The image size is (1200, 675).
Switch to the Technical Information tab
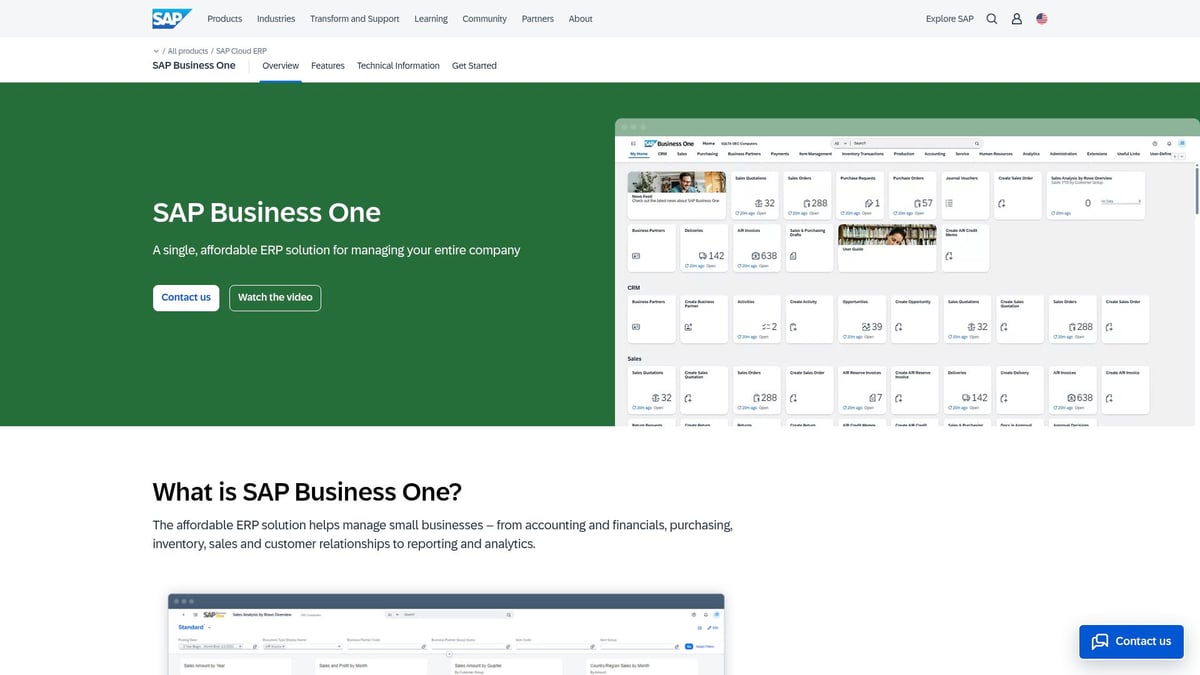click(398, 65)
